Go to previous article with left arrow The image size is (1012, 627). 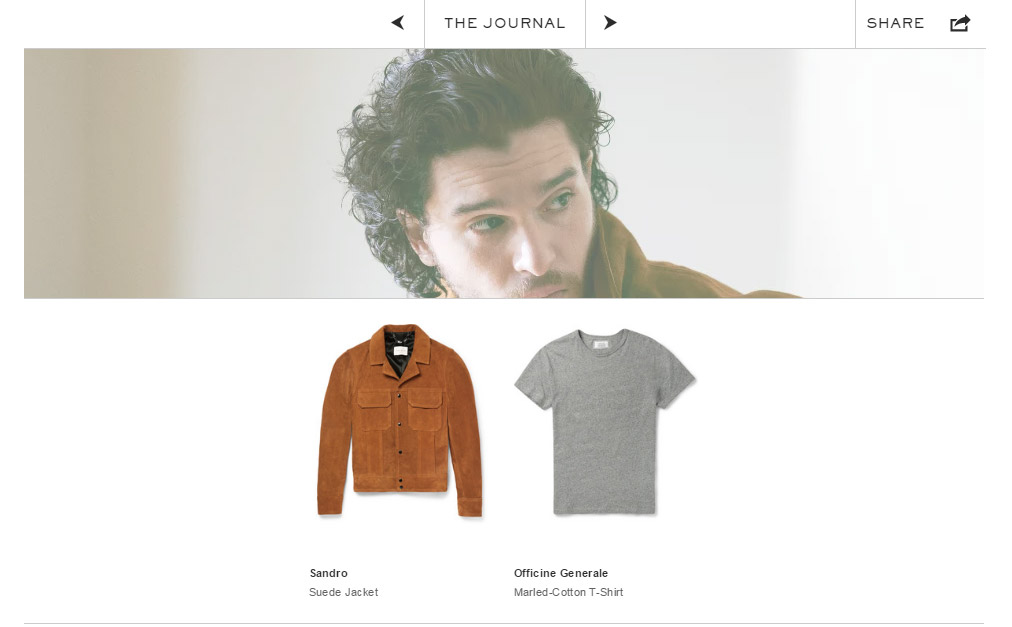click(x=398, y=23)
